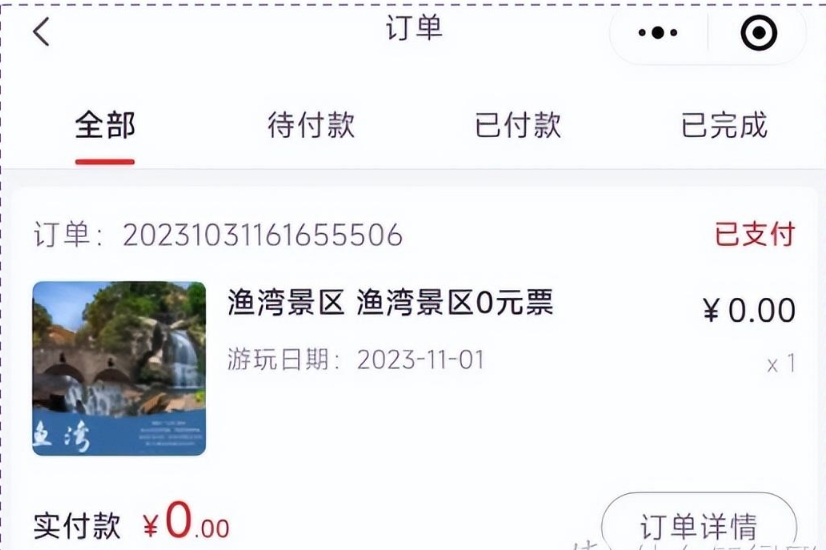Close mini program via the circle target icon

(759, 33)
